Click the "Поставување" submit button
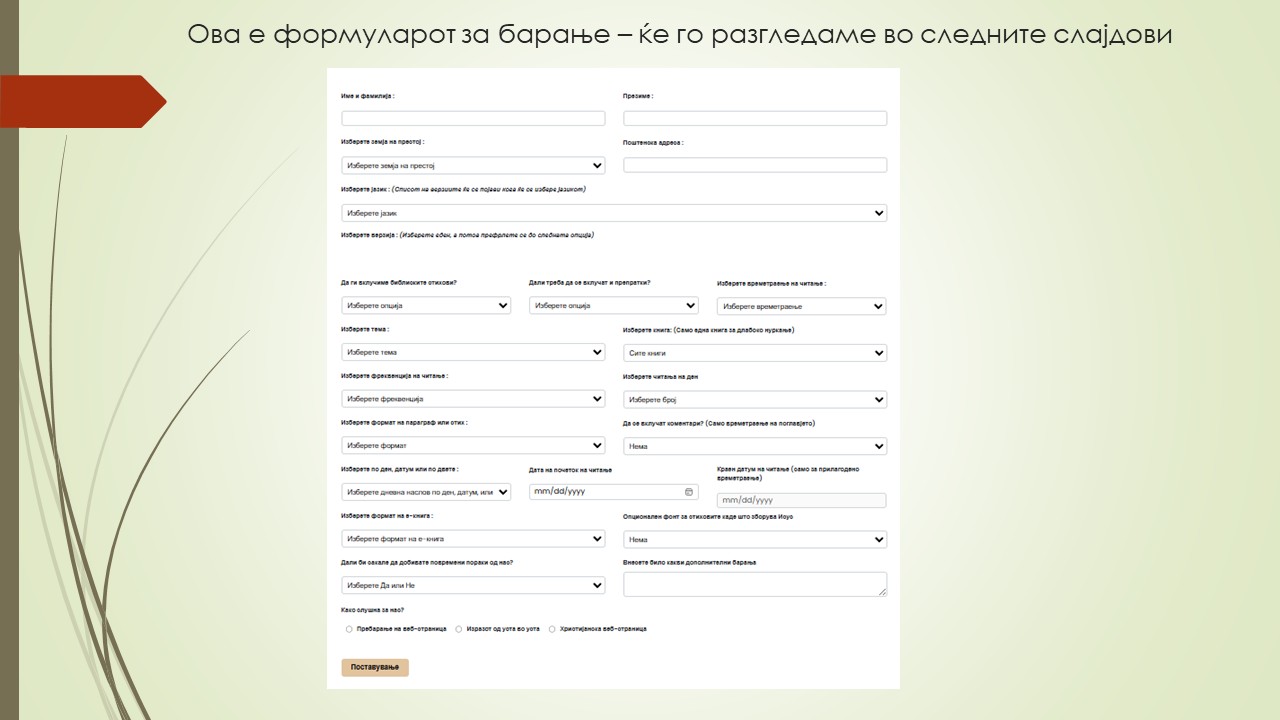The image size is (1280, 720). coord(375,667)
